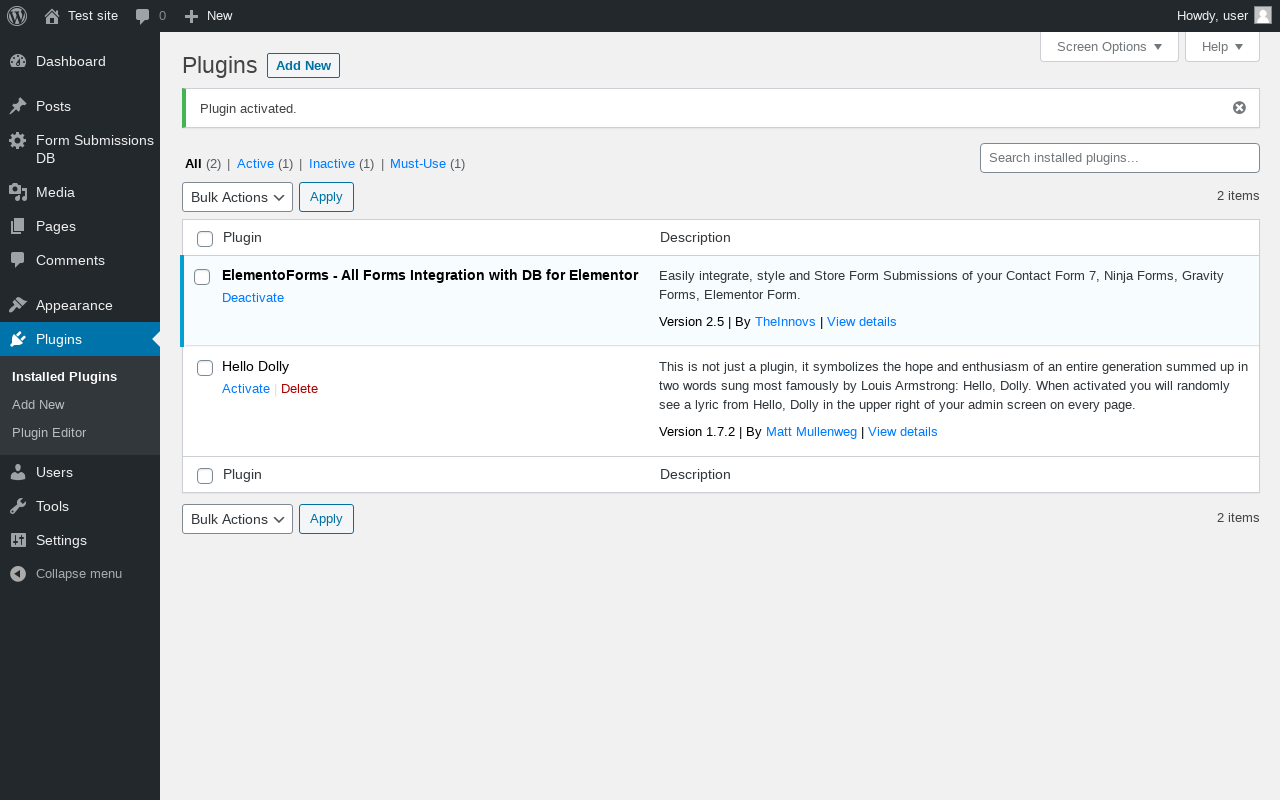Open the Howdy, user account menu
1280x800 pixels.
(1224, 16)
